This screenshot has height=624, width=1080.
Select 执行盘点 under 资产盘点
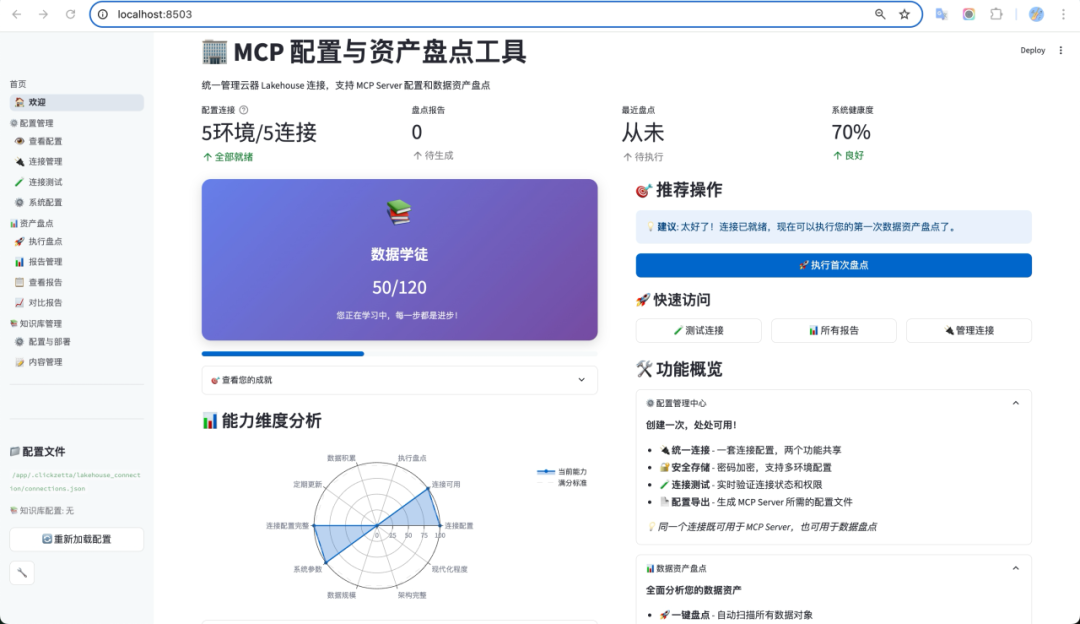pos(44,241)
